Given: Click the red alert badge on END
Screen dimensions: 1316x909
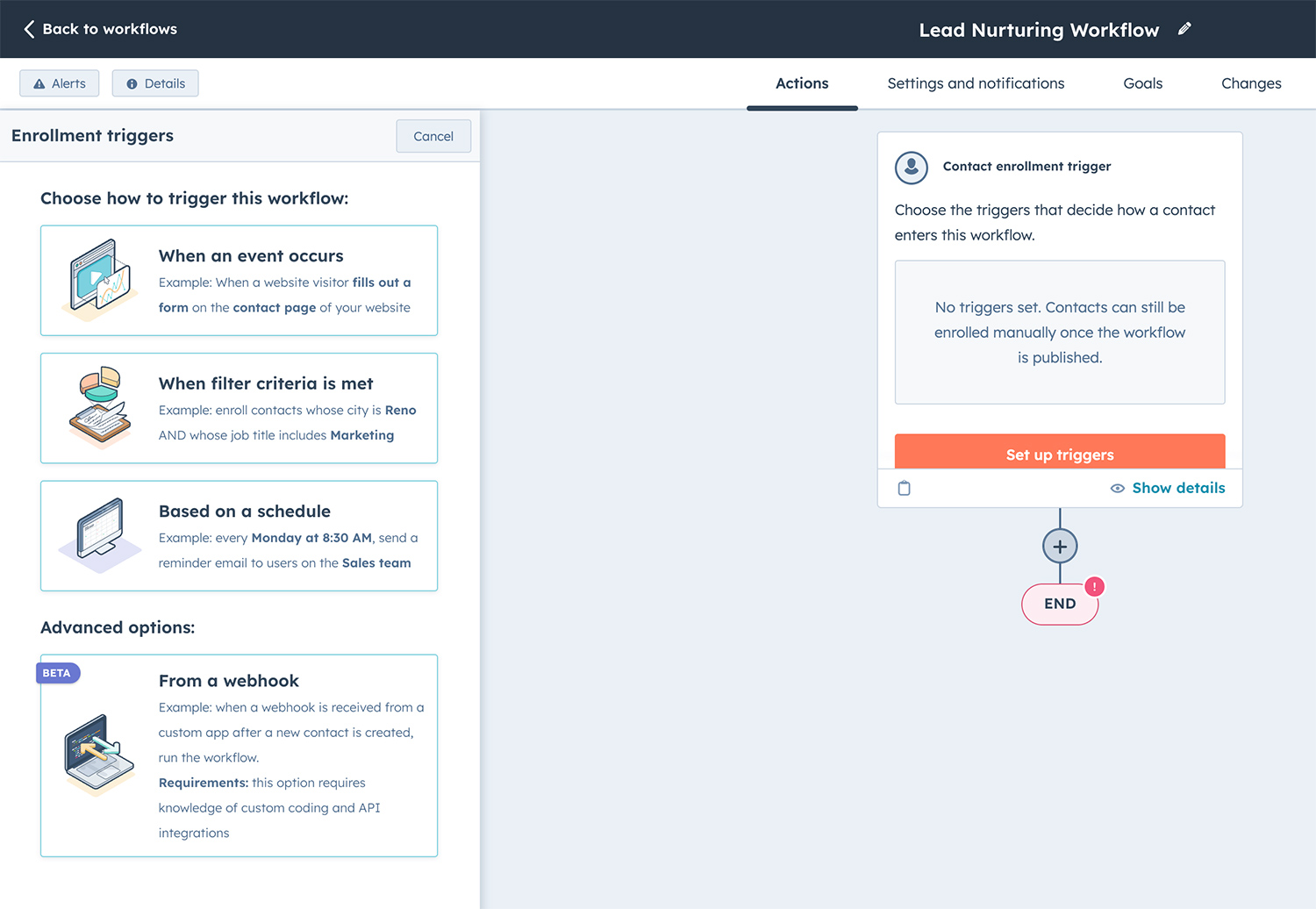Looking at the screenshot, I should (1094, 586).
